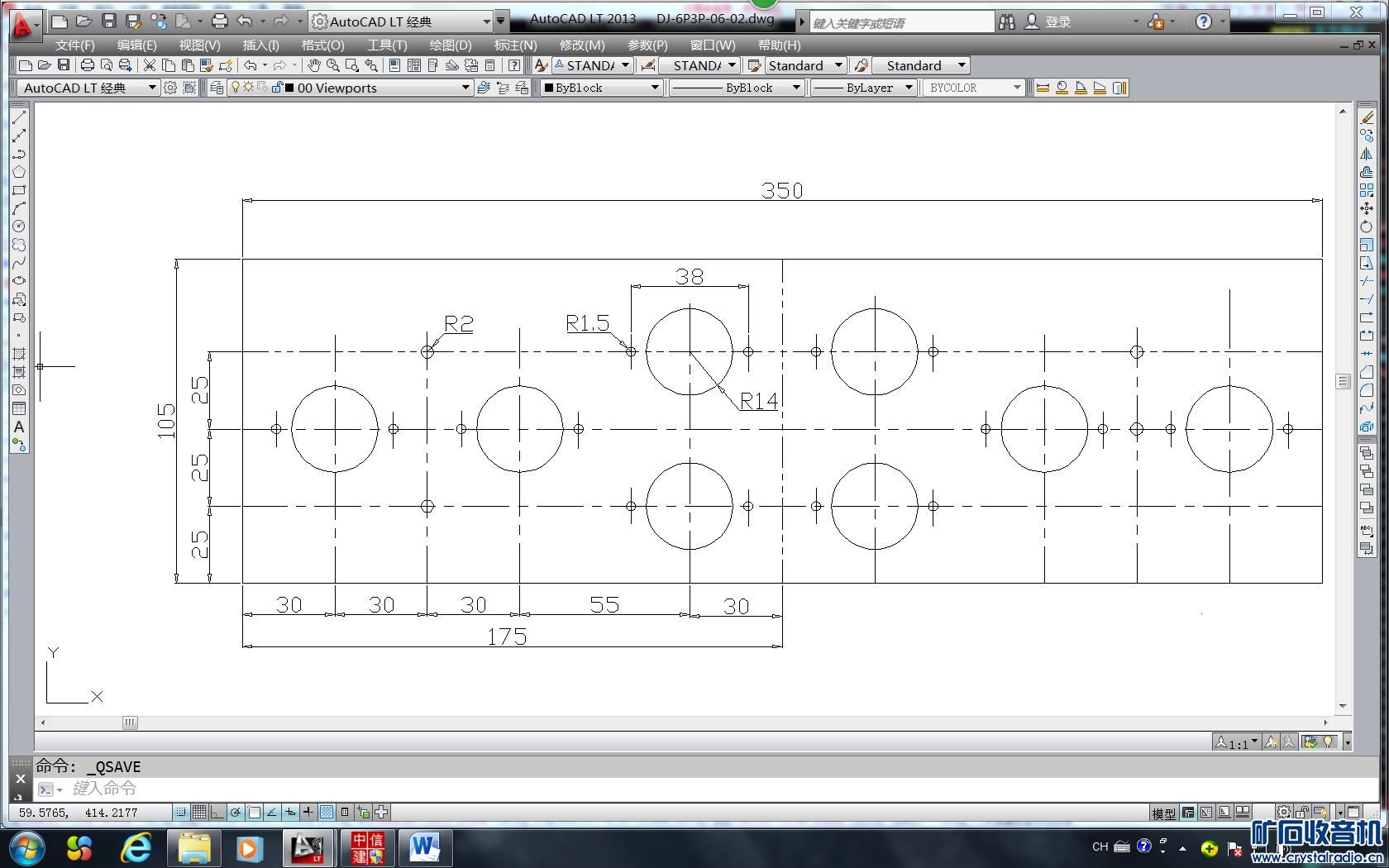Viewport: 1389px width, 868px height.
Task: Click the 模型 model space button
Action: click(x=1163, y=813)
